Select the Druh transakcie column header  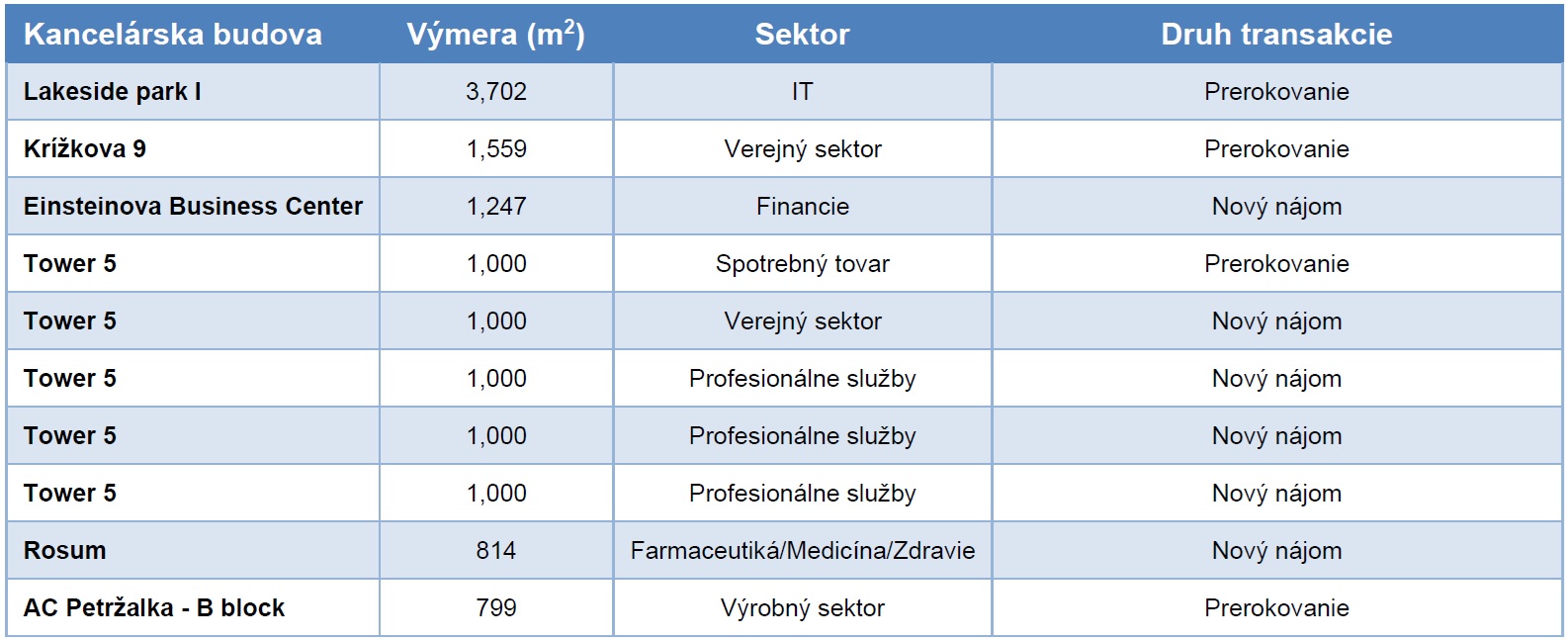coord(1276,35)
